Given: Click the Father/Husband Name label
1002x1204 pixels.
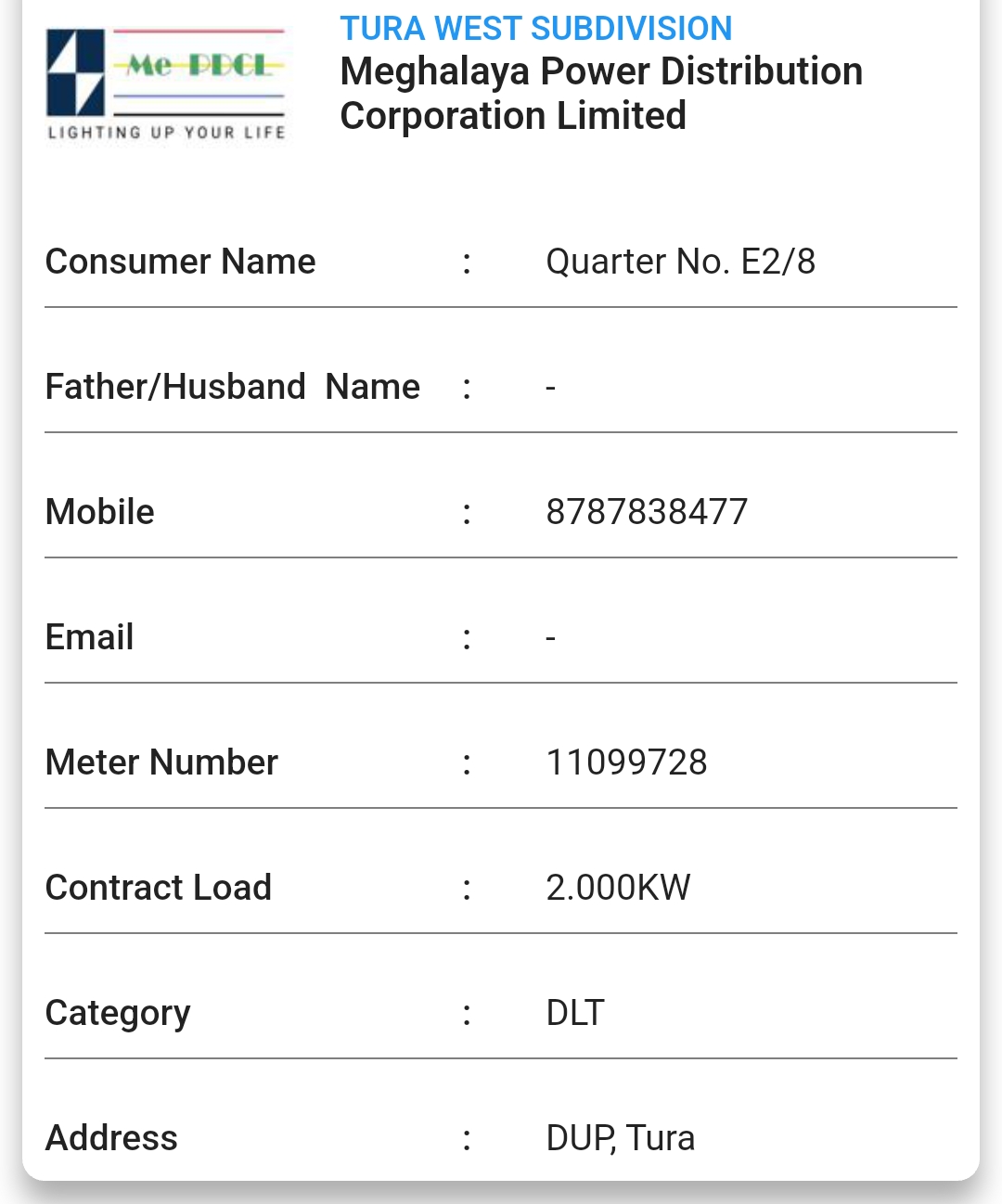Looking at the screenshot, I should tap(232, 387).
